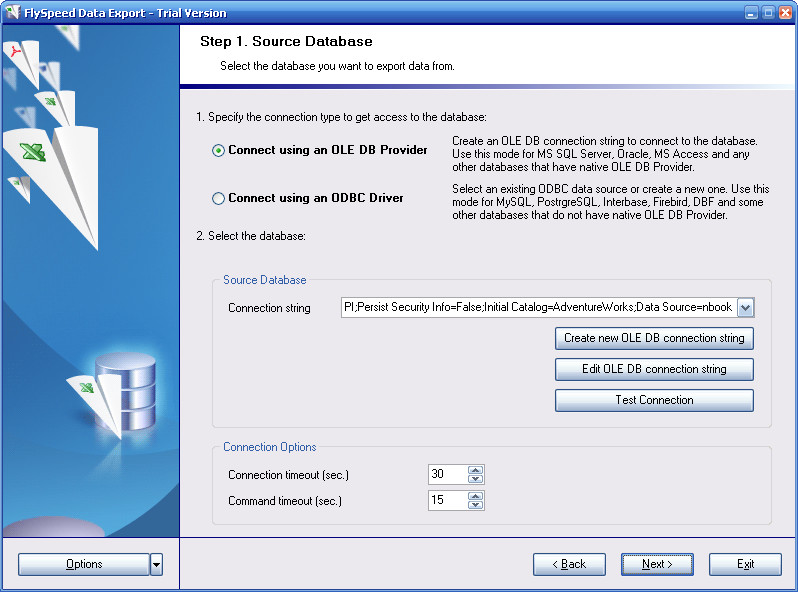Click the 'Connection timeout (sec.)' label
The width and height of the screenshot is (798, 592).
tap(289, 475)
